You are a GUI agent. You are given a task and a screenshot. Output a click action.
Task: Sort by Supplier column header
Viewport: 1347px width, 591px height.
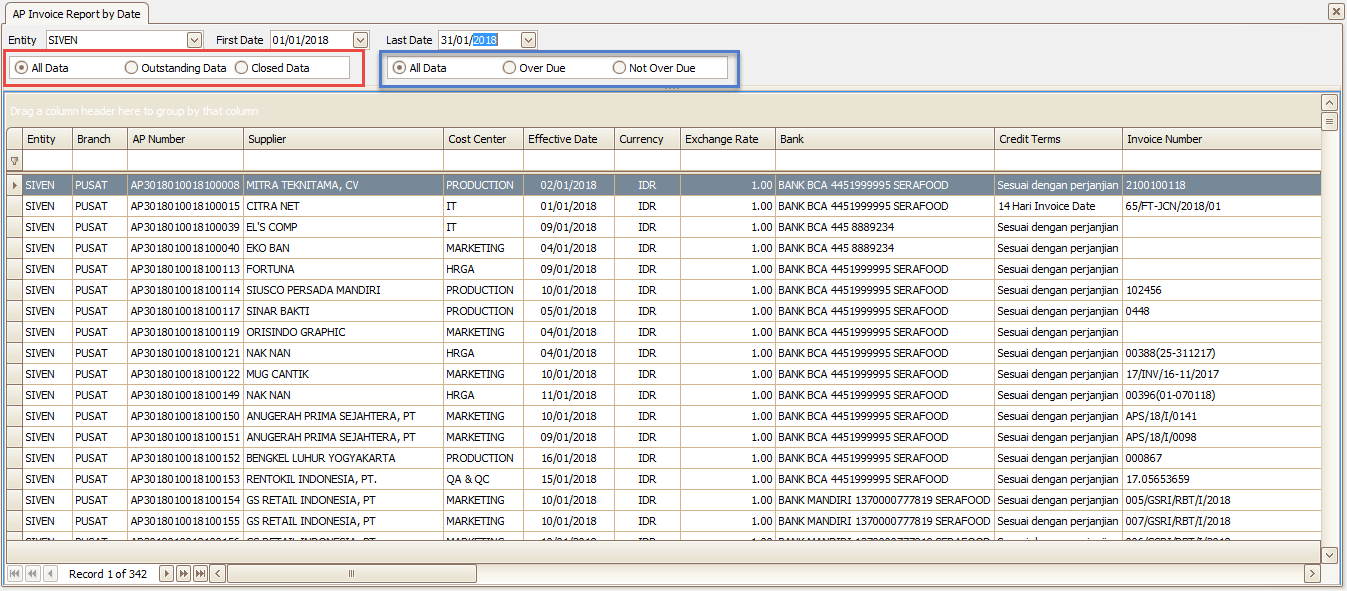point(344,139)
